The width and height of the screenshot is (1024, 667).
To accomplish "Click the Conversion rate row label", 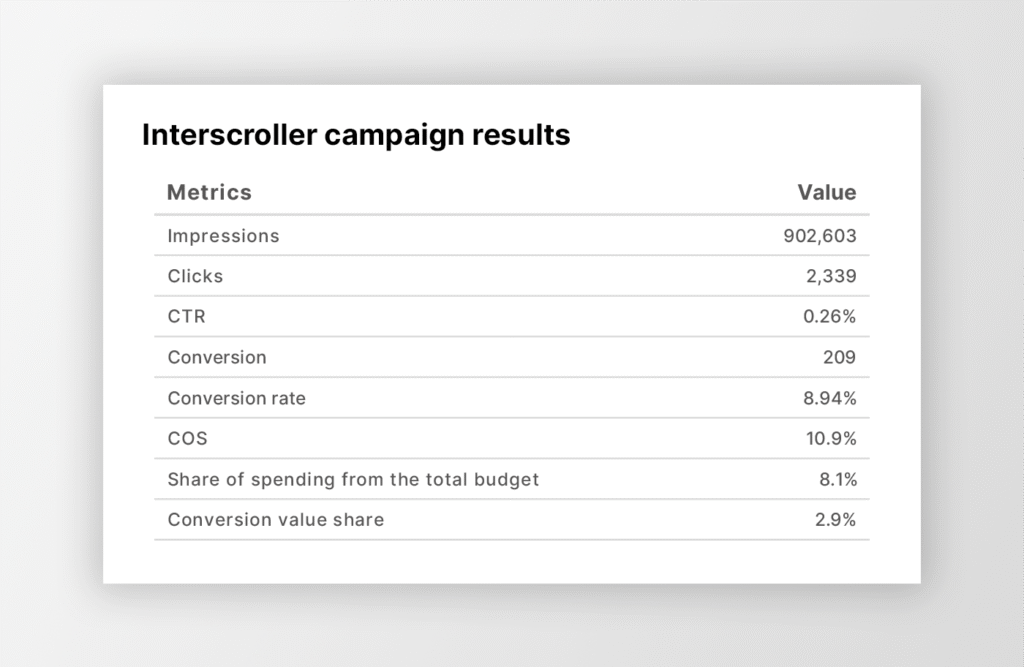I will [236, 398].
